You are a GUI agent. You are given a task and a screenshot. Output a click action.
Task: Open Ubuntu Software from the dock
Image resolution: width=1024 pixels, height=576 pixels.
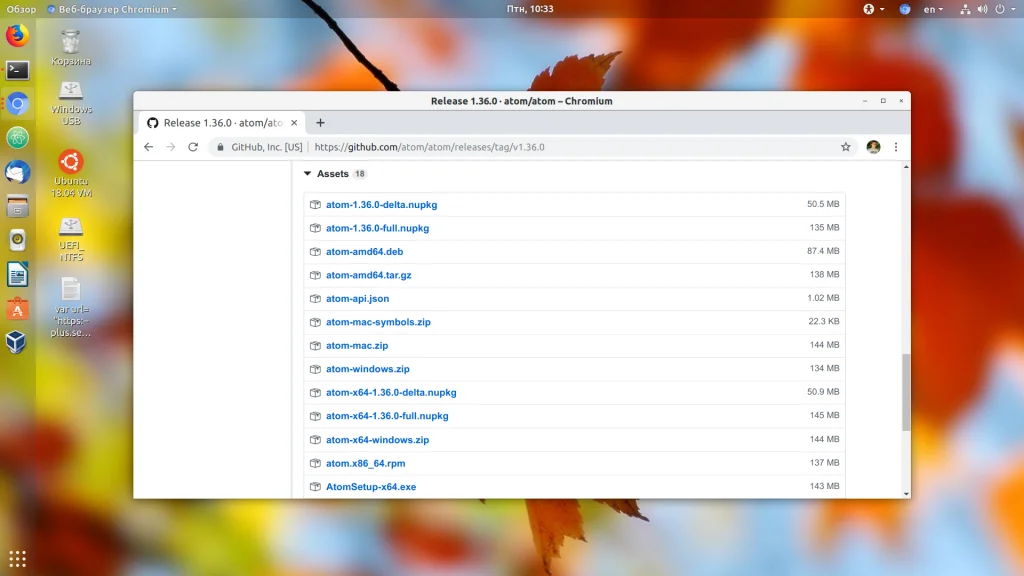[x=18, y=309]
